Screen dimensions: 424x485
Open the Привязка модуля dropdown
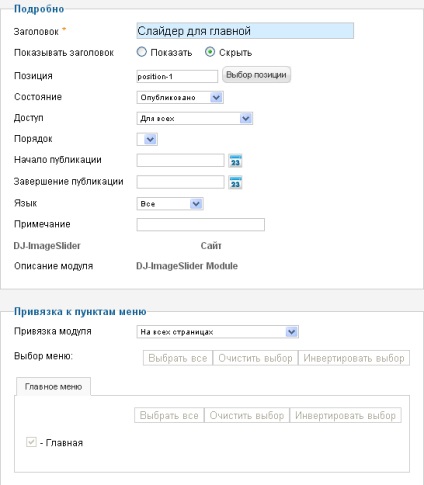point(218,332)
